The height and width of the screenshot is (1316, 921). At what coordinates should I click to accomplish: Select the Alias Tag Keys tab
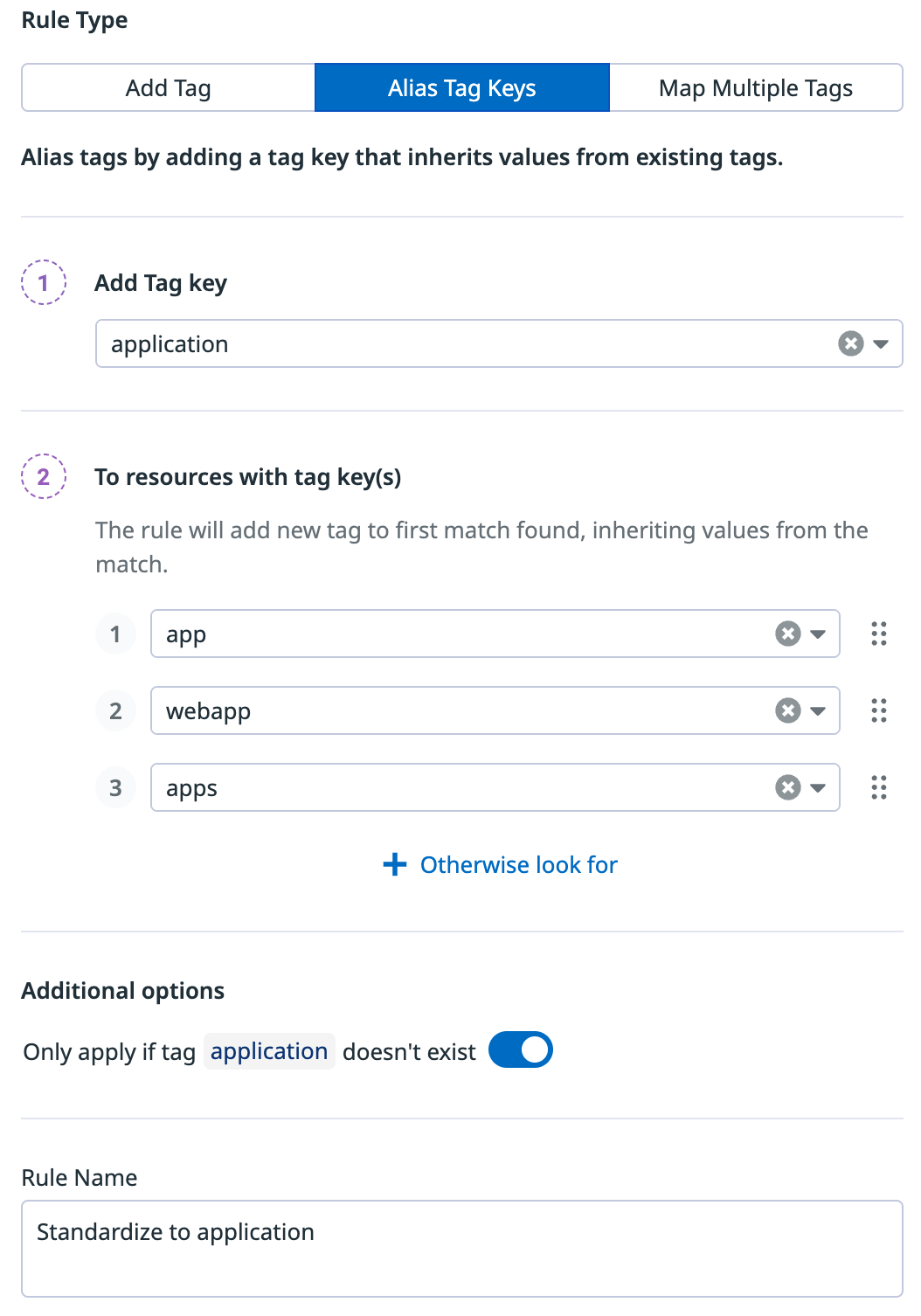tap(461, 87)
